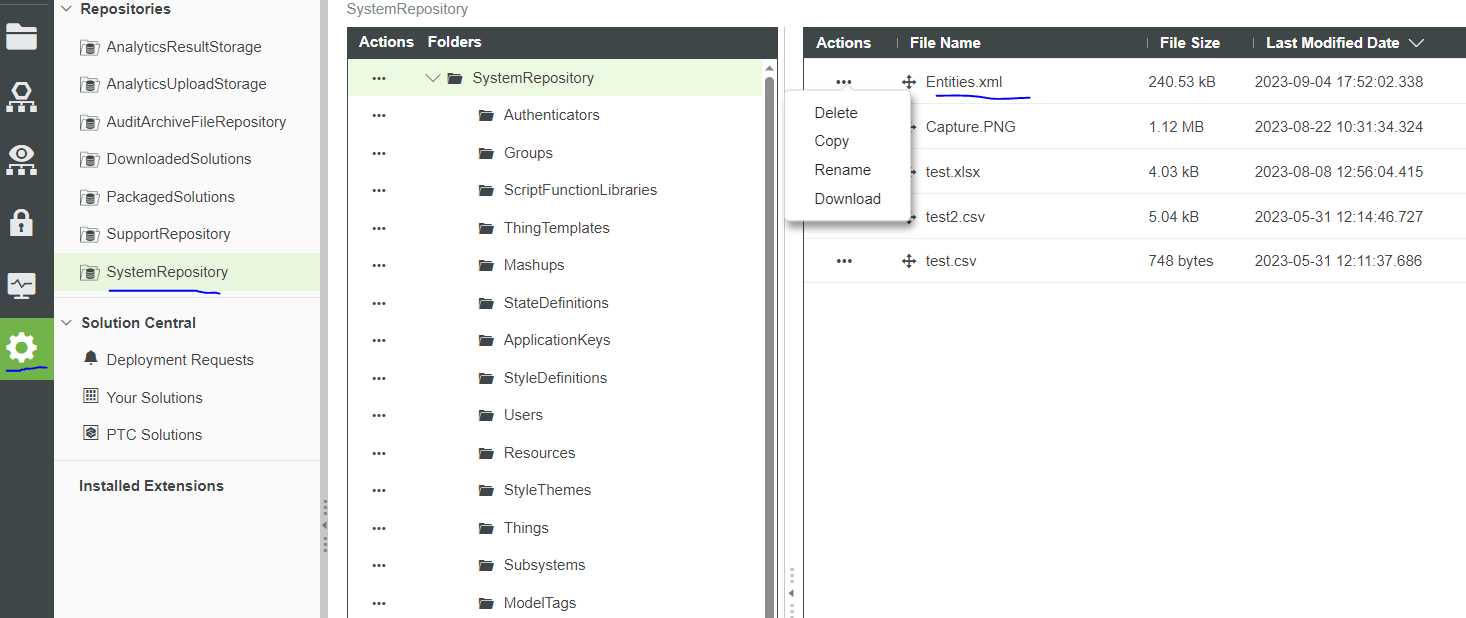Open the Security lock icon in sidebar
Image resolution: width=1466 pixels, height=618 pixels.
[25, 221]
